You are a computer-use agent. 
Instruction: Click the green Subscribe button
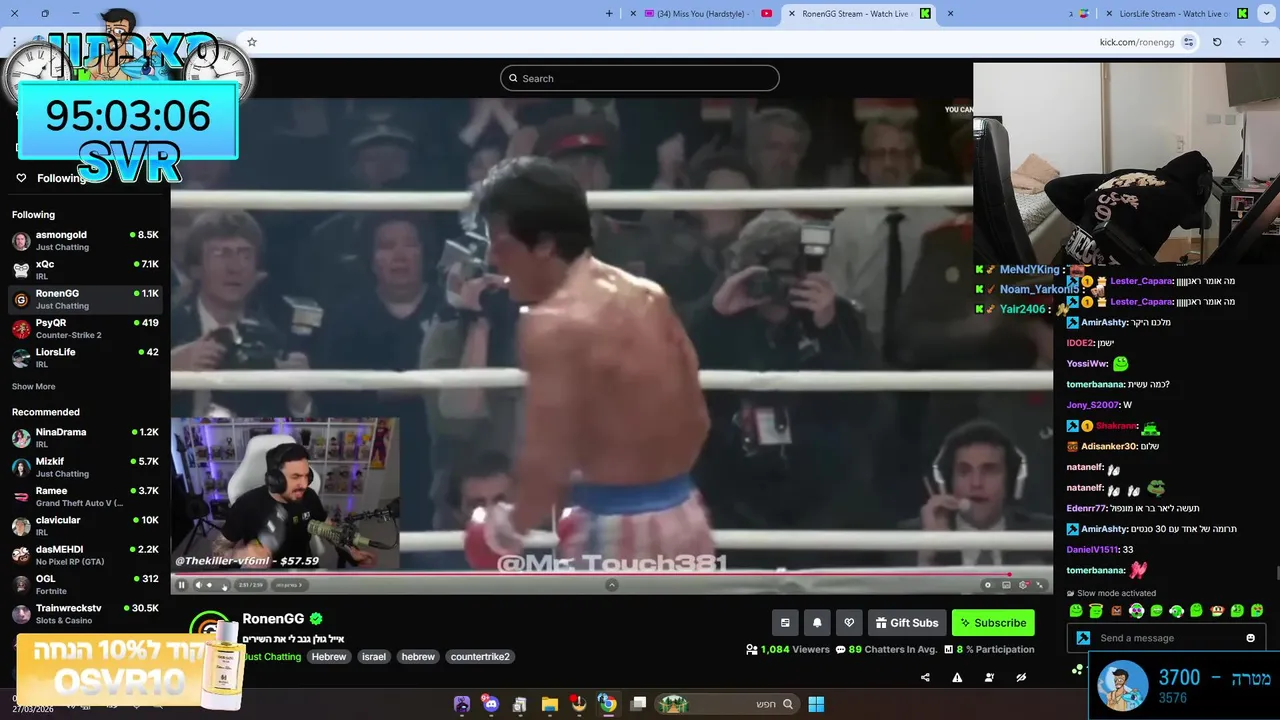tap(993, 622)
